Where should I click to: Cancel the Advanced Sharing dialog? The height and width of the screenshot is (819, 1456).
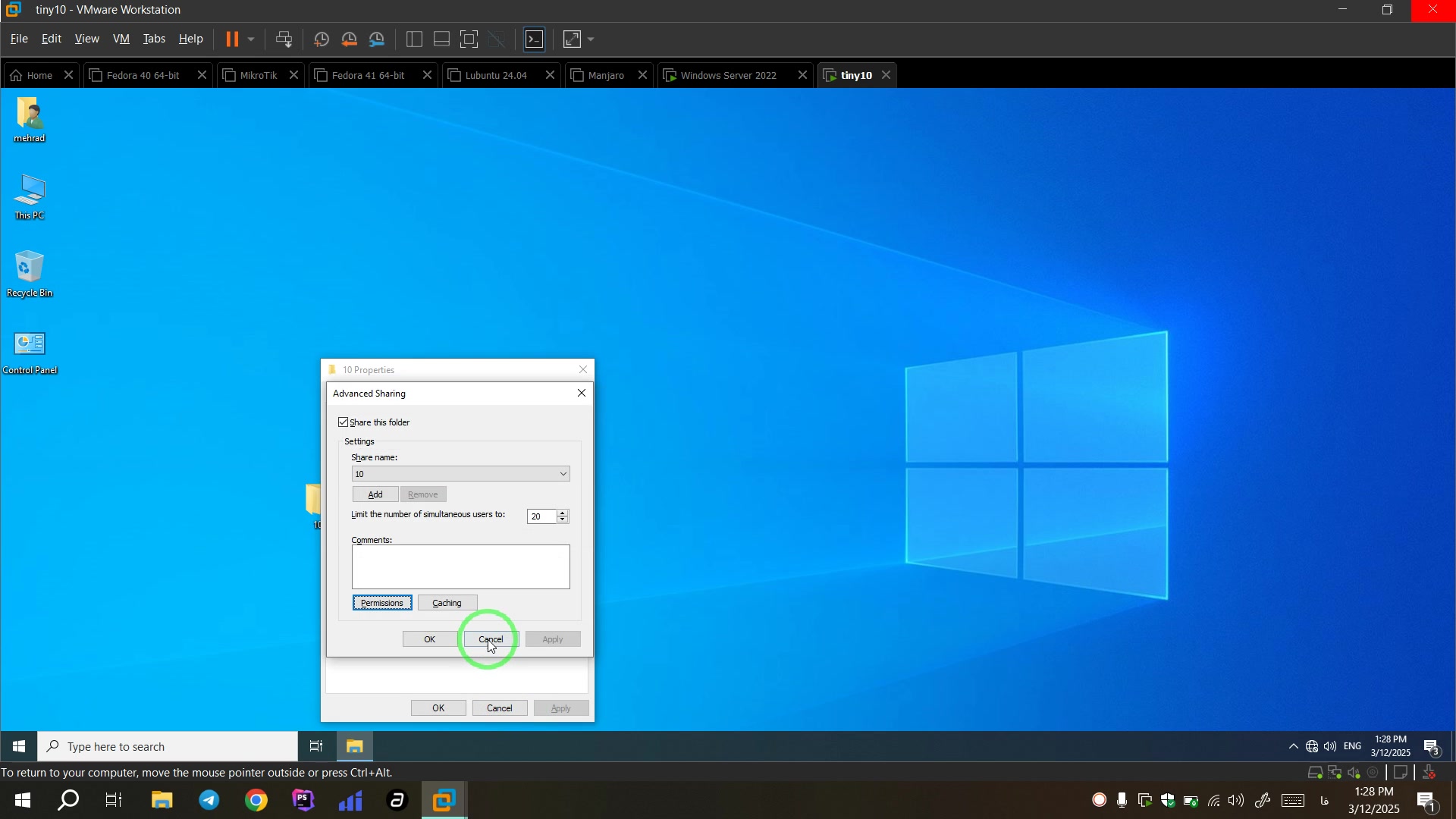[491, 639]
